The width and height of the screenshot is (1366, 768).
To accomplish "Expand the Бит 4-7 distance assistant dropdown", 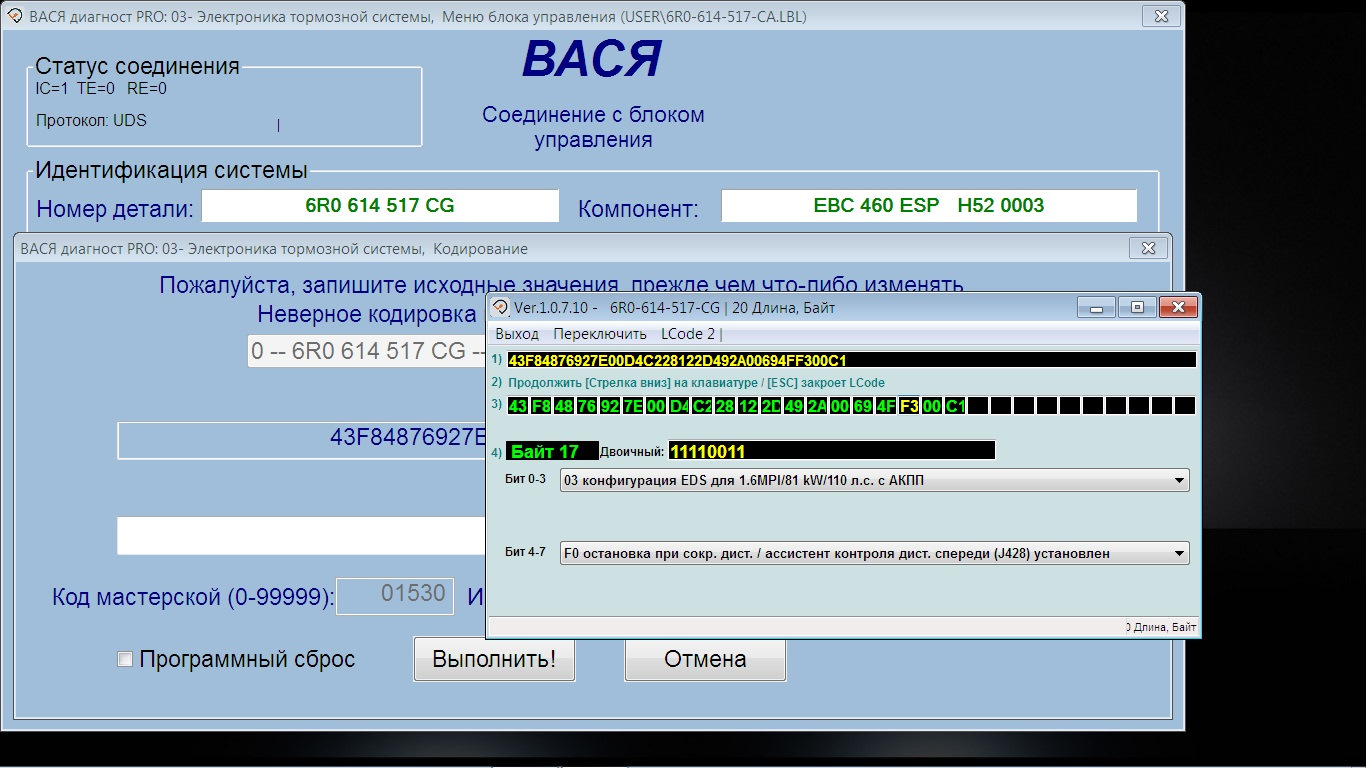I will pyautogui.click(x=875, y=553).
